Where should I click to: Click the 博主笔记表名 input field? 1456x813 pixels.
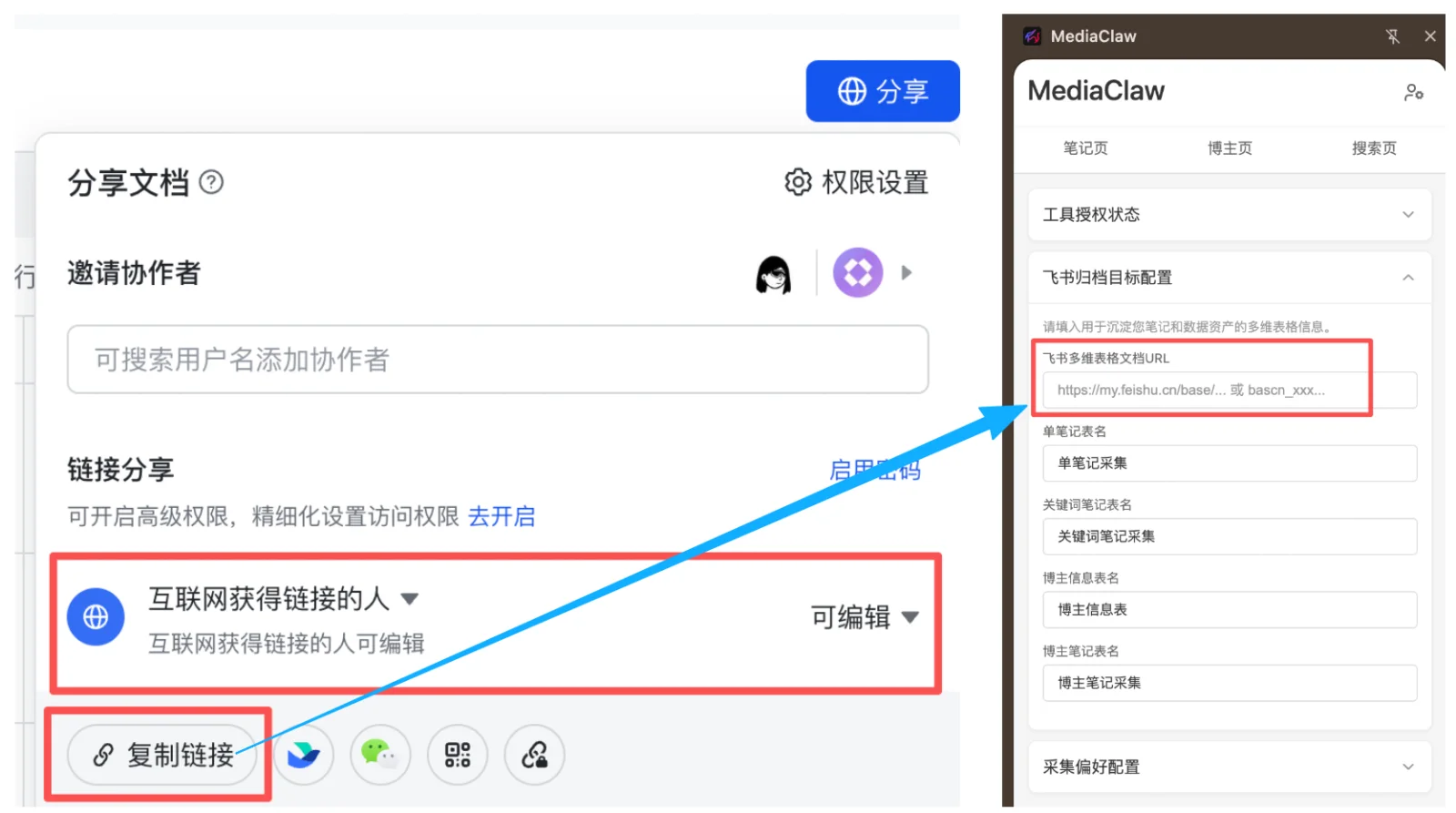click(1229, 683)
